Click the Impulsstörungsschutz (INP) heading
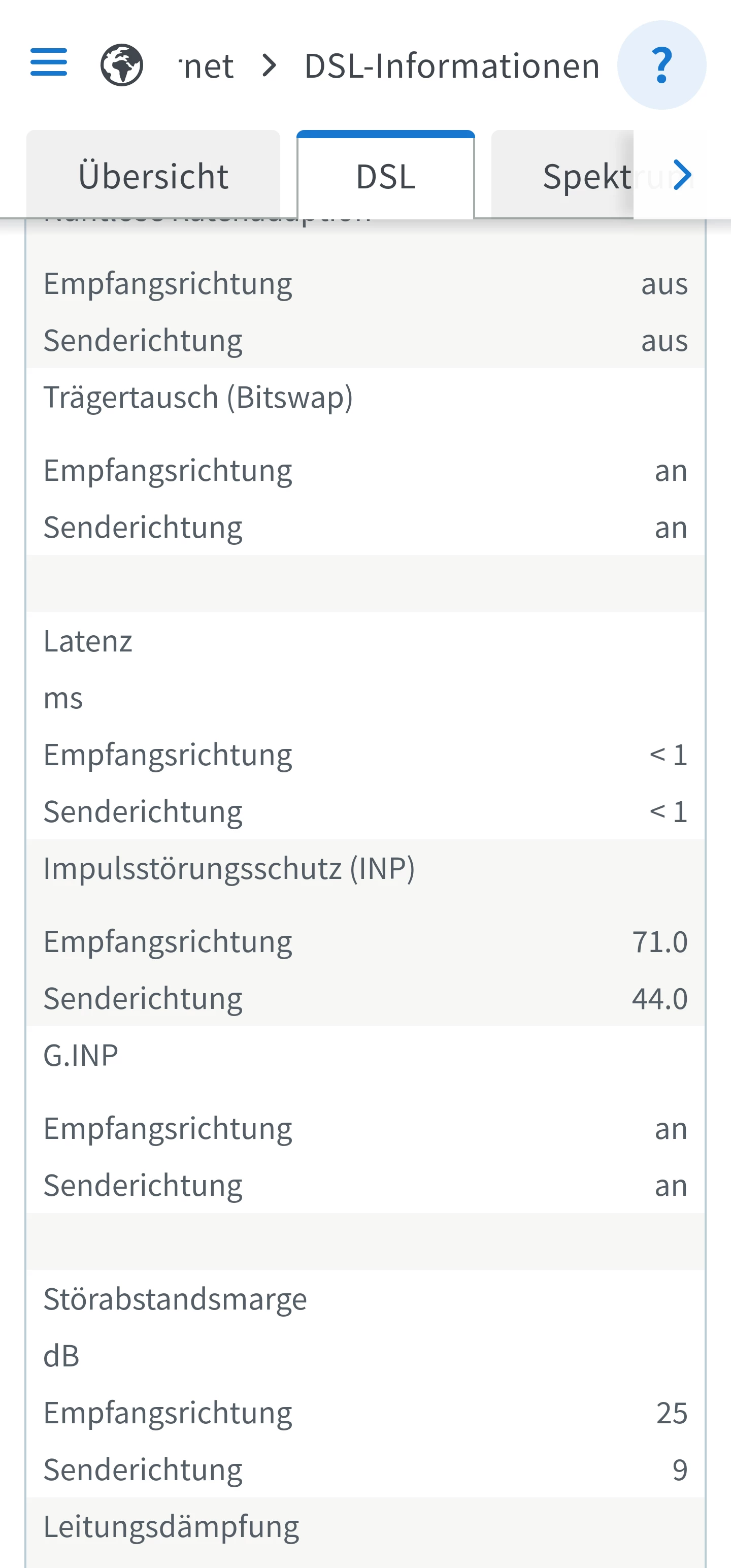The height and width of the screenshot is (1568, 731). coord(229,868)
